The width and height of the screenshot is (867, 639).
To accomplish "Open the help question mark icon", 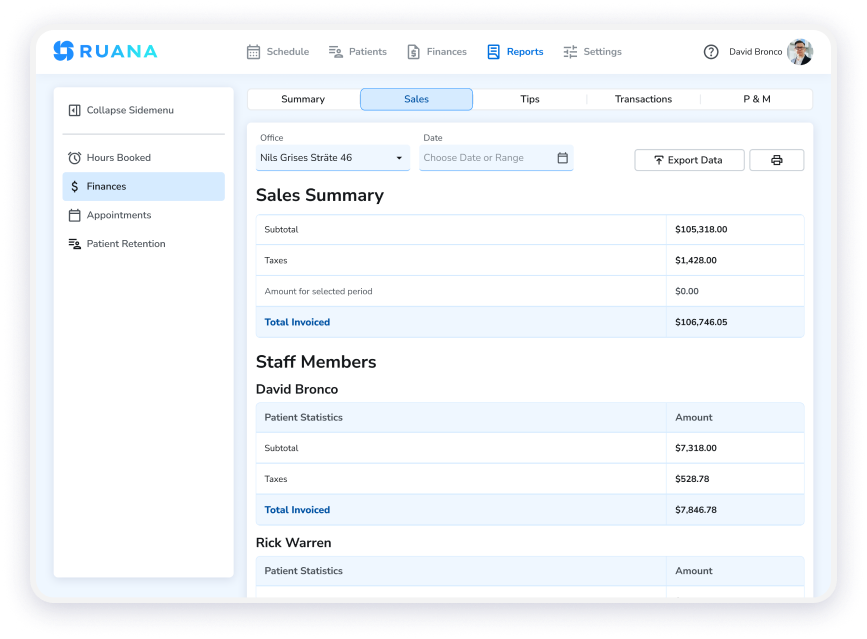I will pos(711,52).
